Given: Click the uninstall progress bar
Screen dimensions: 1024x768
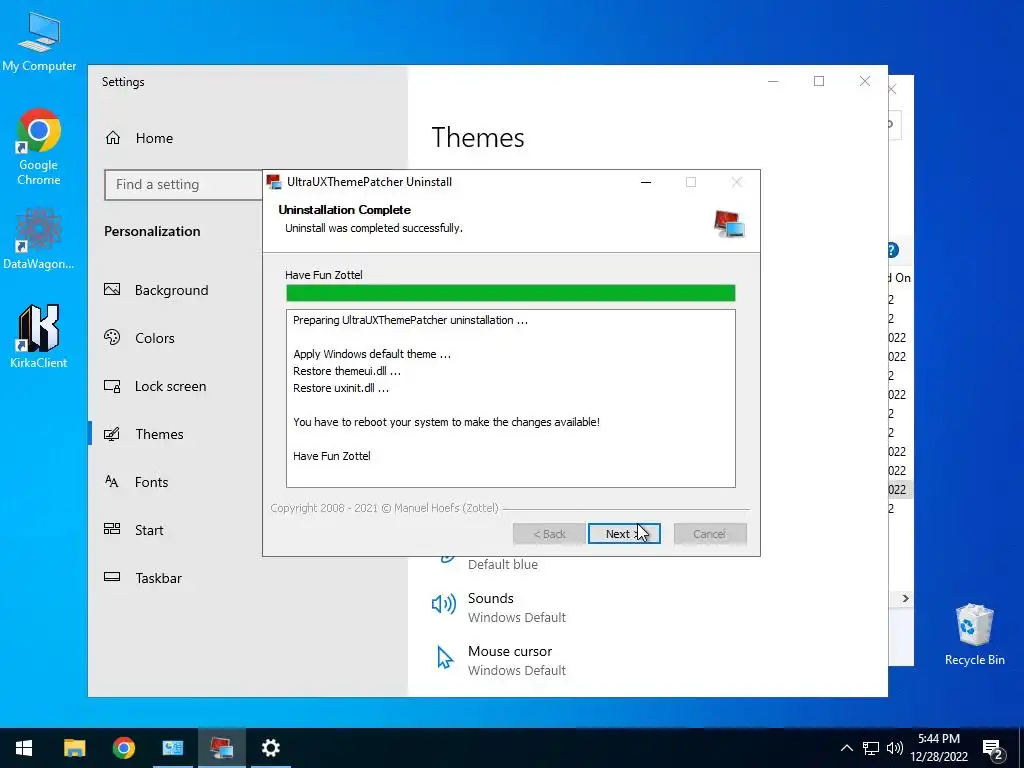Looking at the screenshot, I should (x=511, y=293).
